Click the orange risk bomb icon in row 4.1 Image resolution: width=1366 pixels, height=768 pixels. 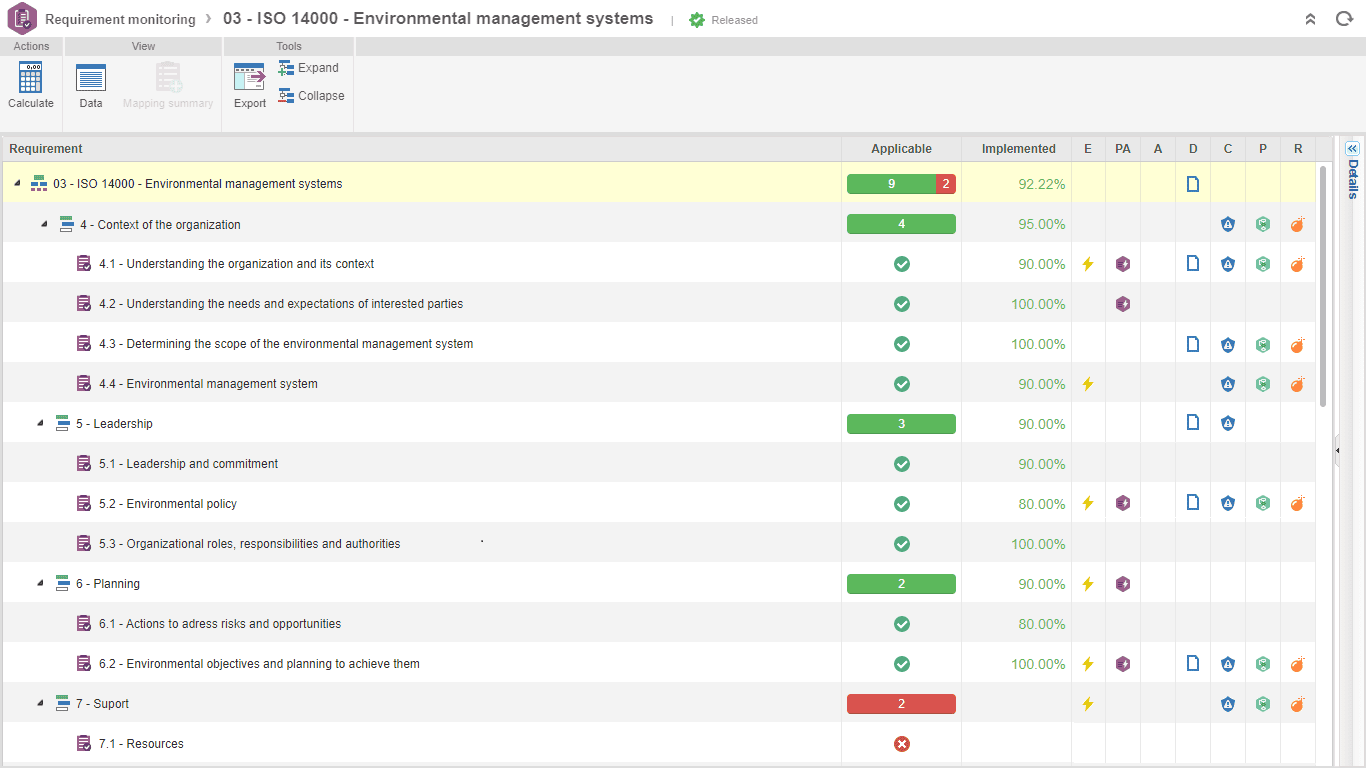click(1297, 264)
